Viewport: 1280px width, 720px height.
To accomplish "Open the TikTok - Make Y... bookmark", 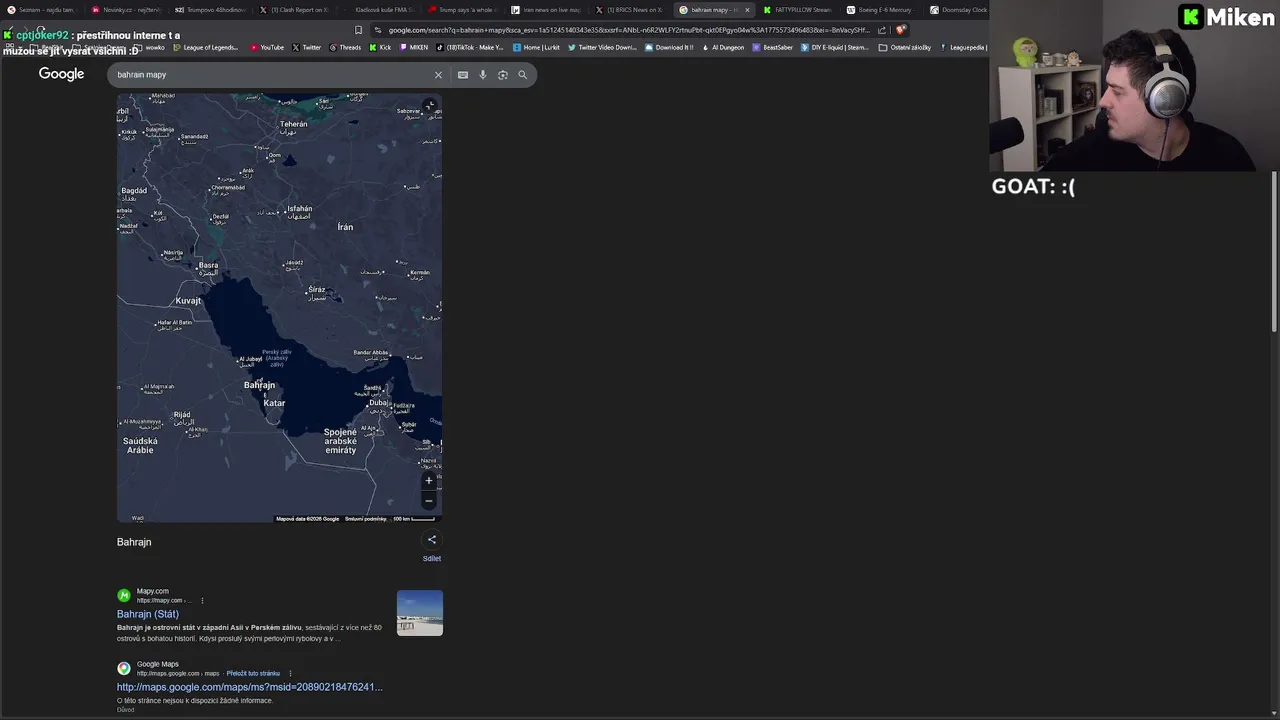I will pyautogui.click(x=470, y=47).
